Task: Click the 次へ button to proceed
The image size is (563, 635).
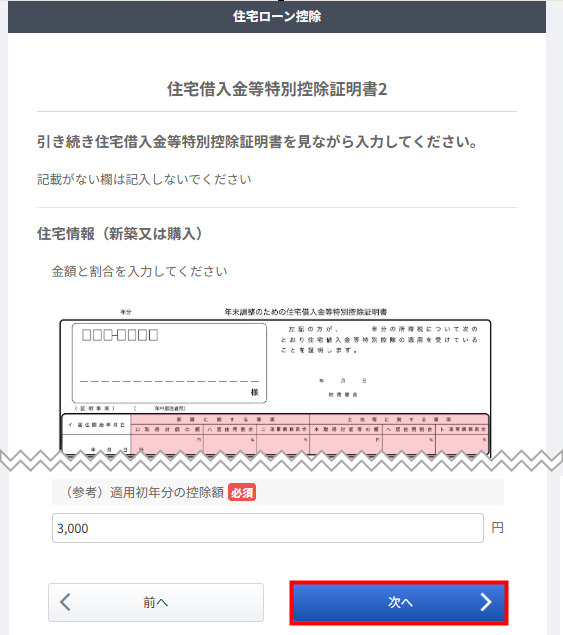Action: pyautogui.click(x=399, y=603)
